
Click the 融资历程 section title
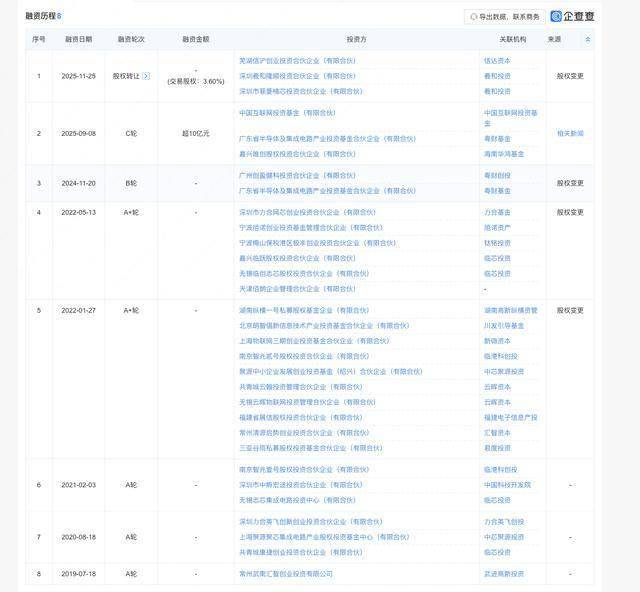tap(40, 17)
